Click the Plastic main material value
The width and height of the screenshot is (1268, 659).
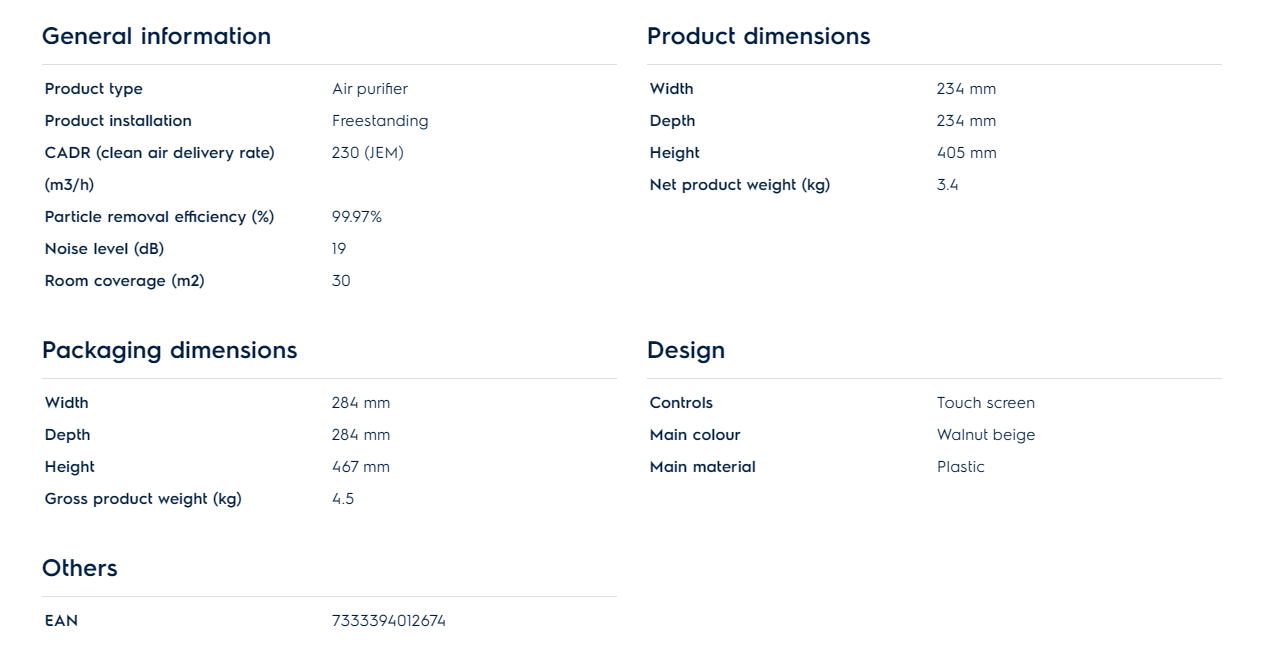click(960, 467)
